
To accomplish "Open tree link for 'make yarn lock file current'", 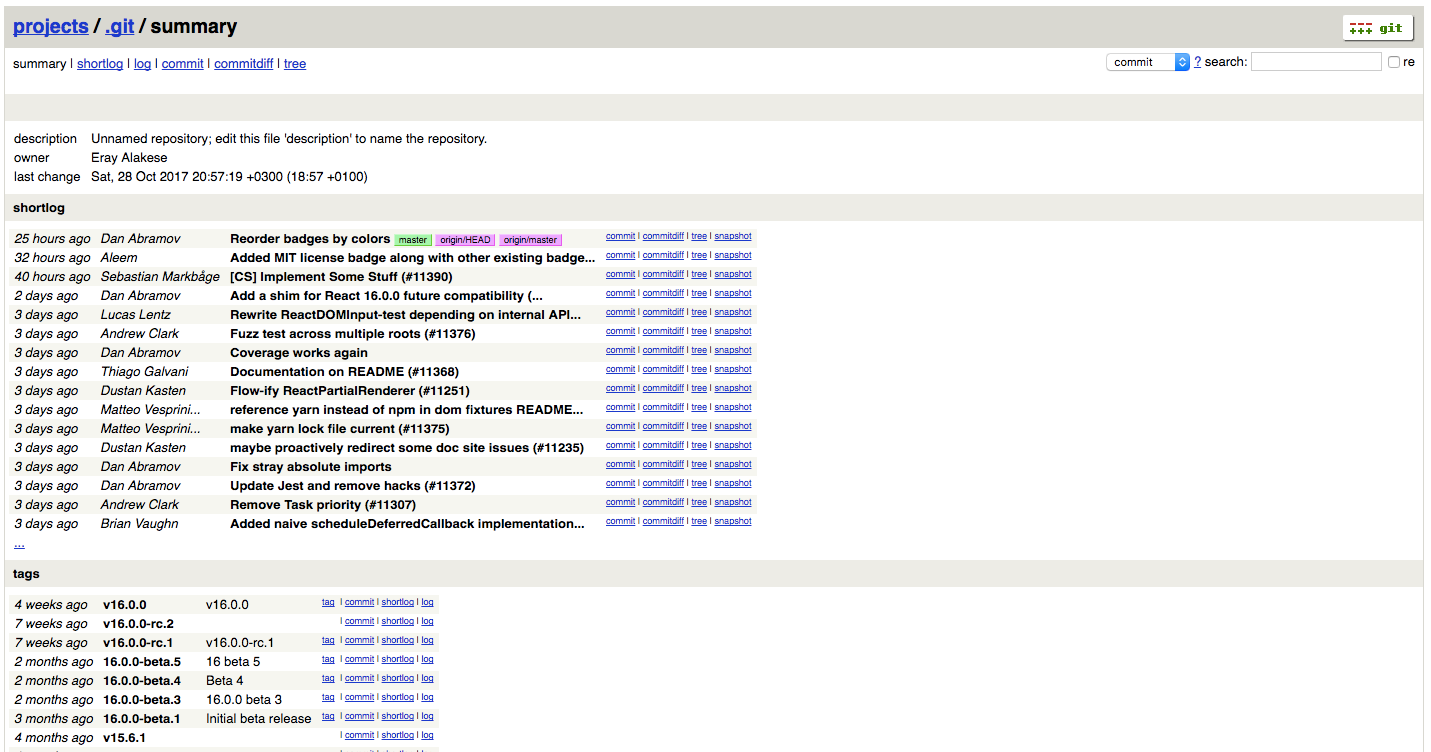I will (699, 426).
